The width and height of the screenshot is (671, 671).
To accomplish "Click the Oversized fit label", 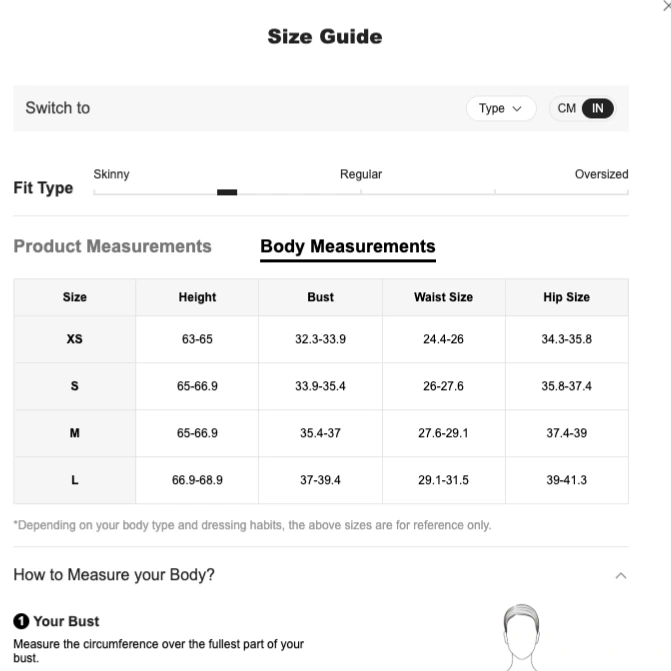I will click(x=601, y=174).
